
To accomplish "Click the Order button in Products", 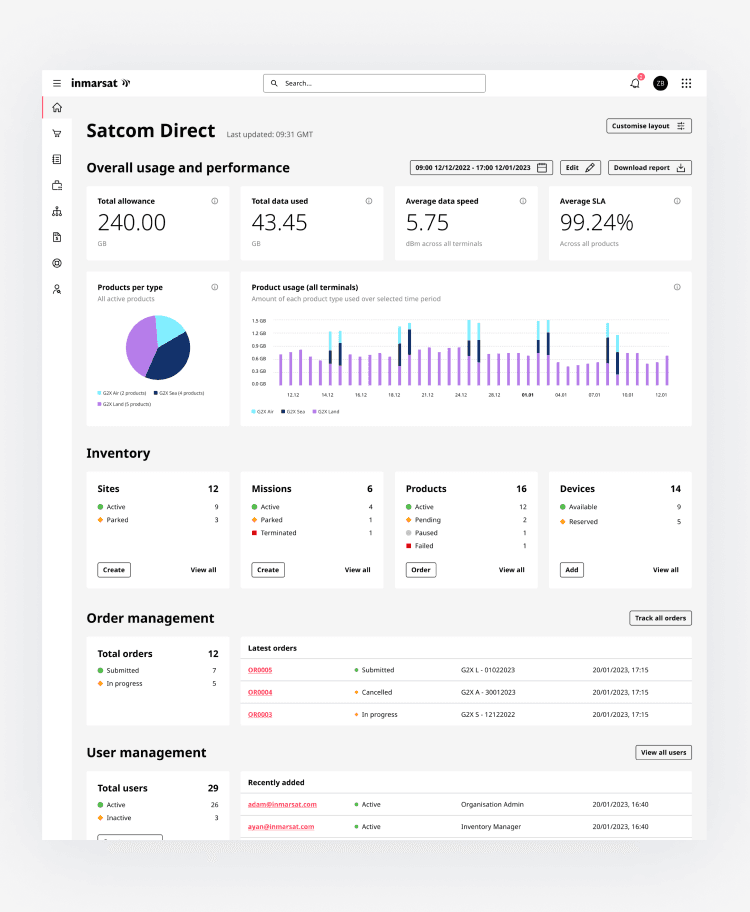I will (421, 570).
